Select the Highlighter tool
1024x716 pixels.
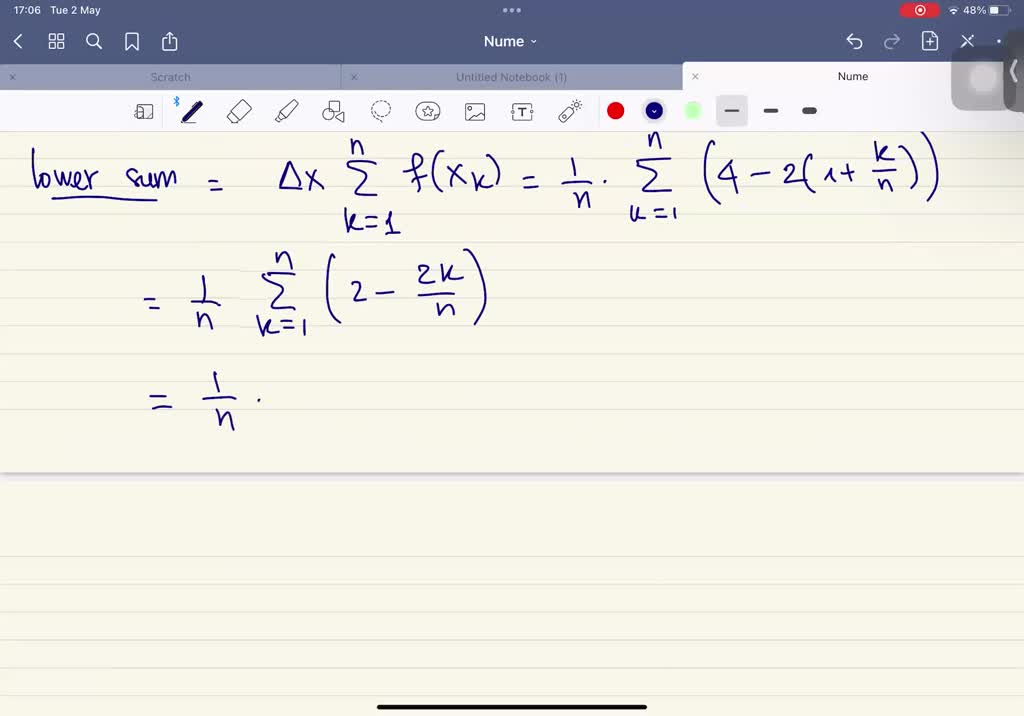pyautogui.click(x=286, y=110)
